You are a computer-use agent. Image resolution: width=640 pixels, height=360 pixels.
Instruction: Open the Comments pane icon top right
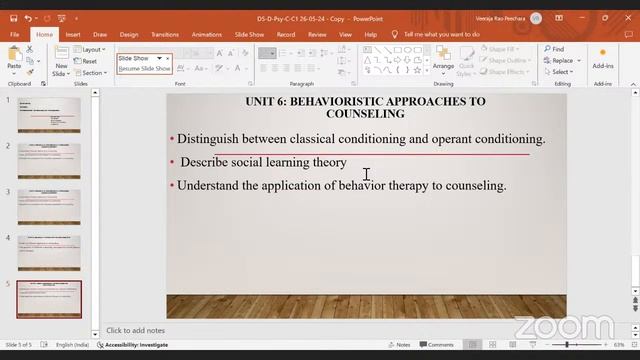point(629,35)
